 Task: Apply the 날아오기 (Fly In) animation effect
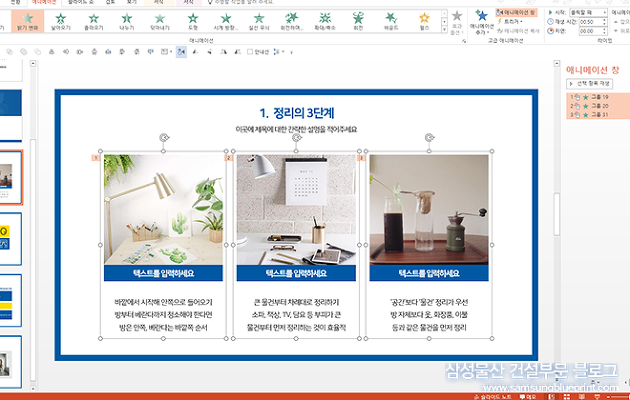coord(60,21)
